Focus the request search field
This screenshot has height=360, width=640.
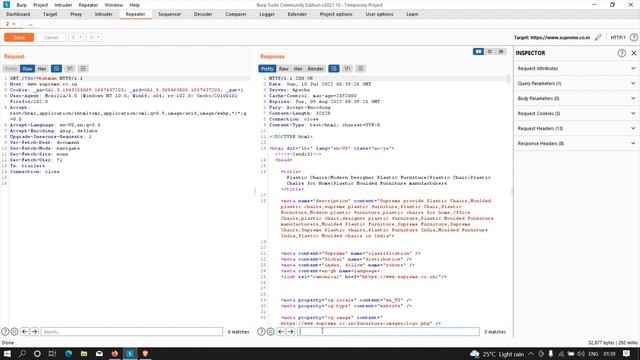click(132, 332)
